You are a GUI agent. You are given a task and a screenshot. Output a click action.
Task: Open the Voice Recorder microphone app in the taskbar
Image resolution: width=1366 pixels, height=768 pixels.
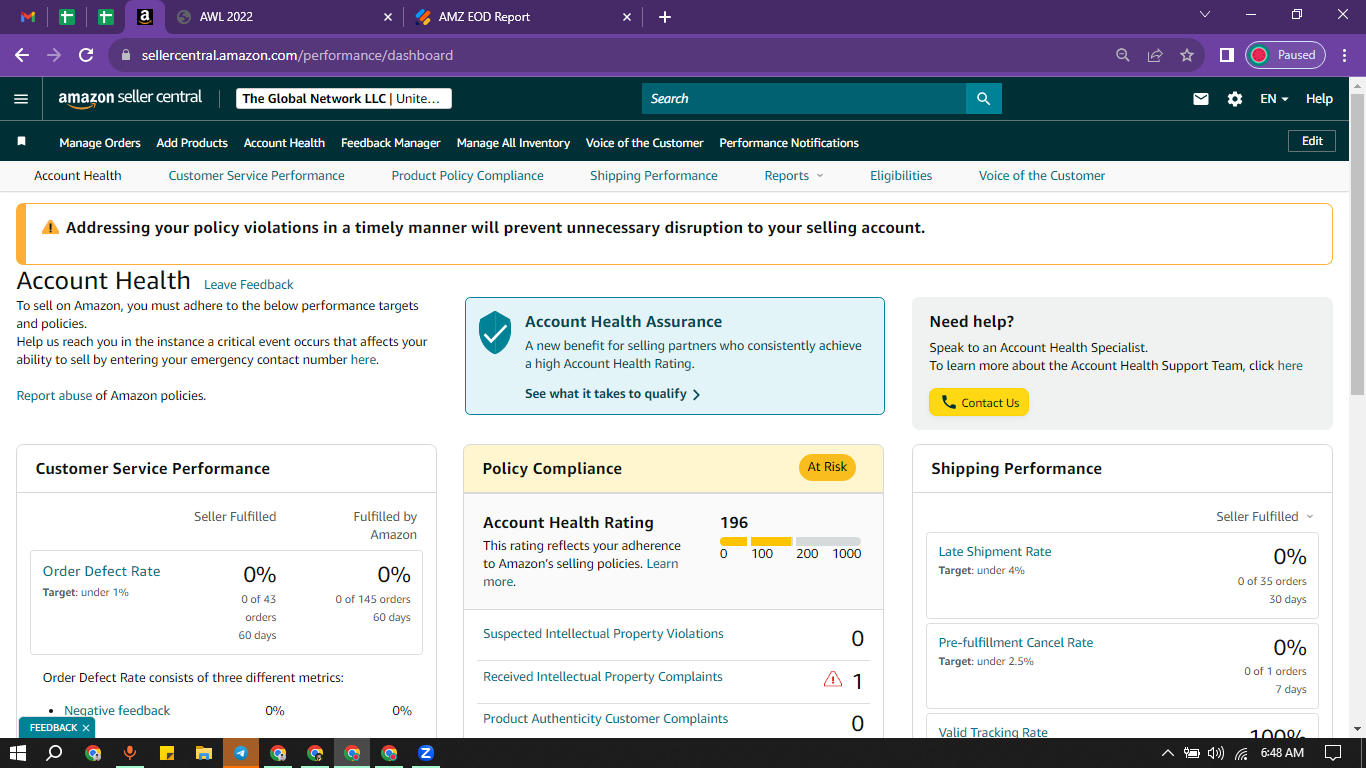(130, 753)
